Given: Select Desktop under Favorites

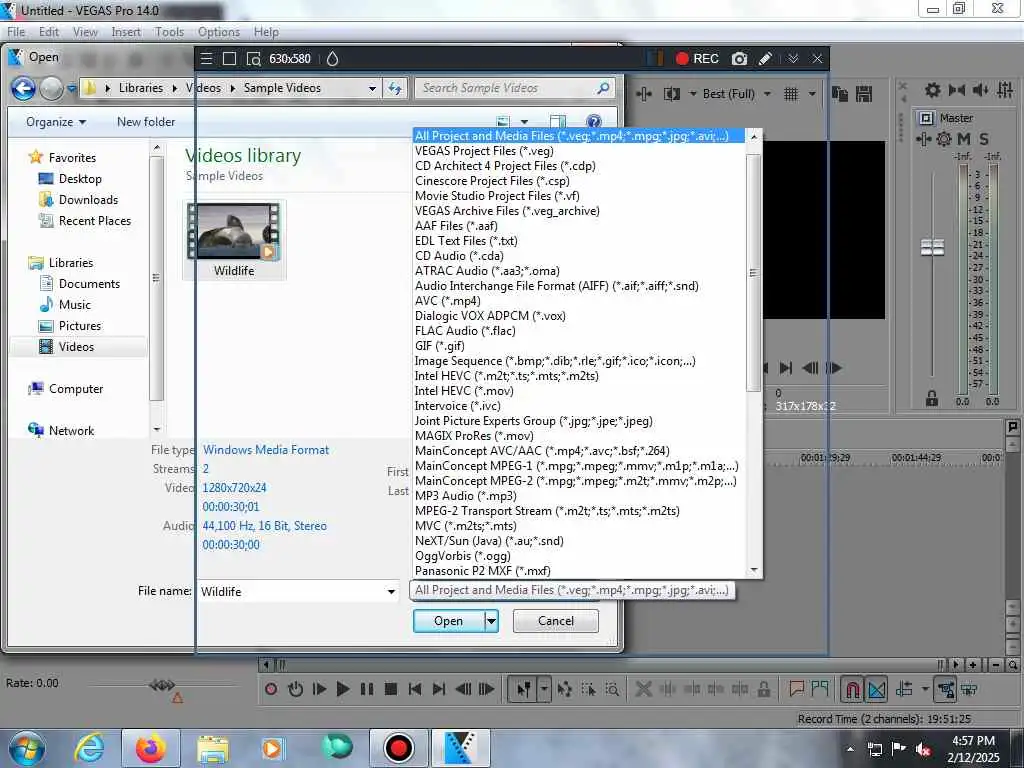Looking at the screenshot, I should [x=80, y=179].
